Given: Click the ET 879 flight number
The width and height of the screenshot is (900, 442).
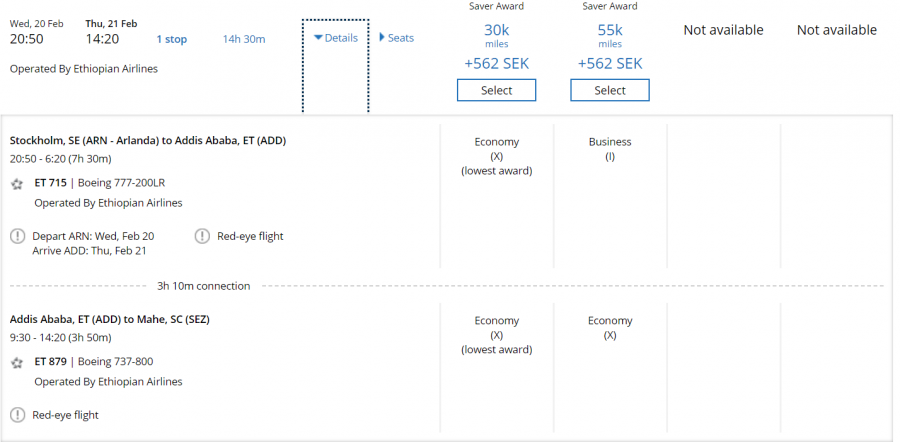Looking at the screenshot, I should pos(49,361).
